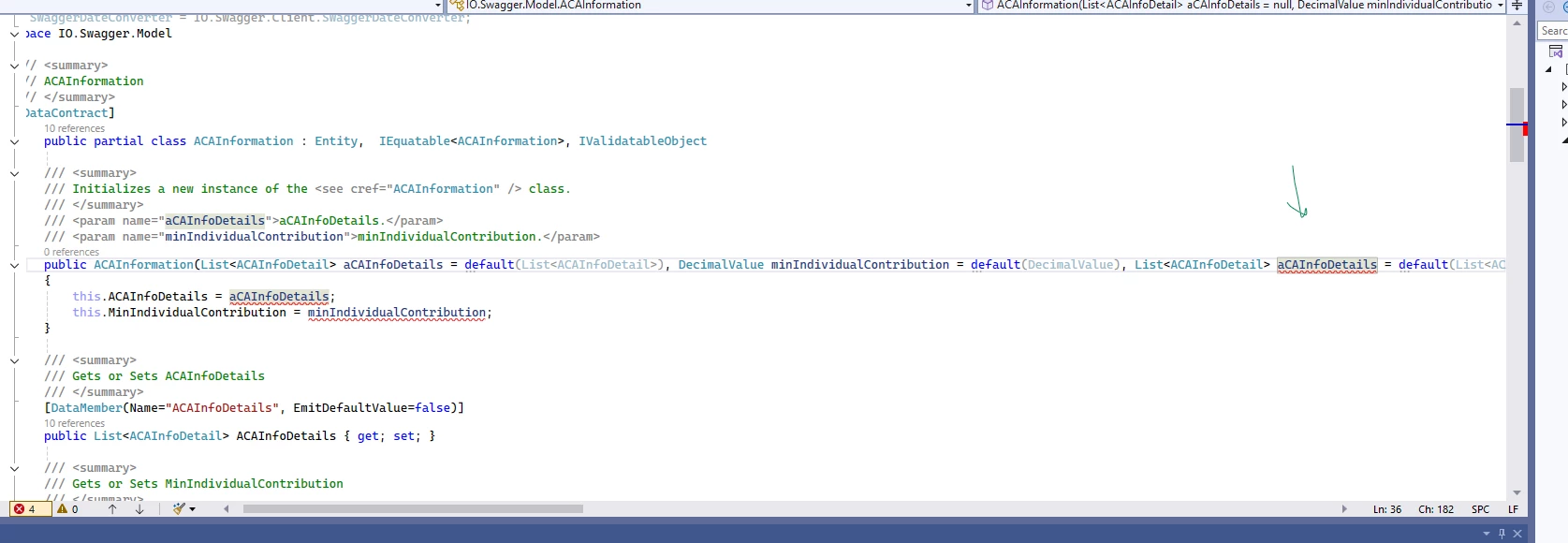The height and width of the screenshot is (543, 1568).
Task: Click the IEquatable<ACAInformation> interface
Action: tap(472, 141)
